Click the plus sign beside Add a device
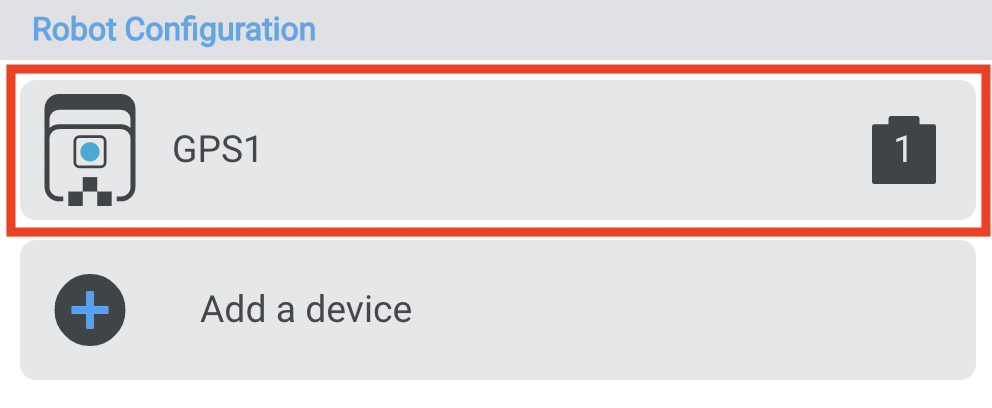The width and height of the screenshot is (992, 408). (90, 309)
